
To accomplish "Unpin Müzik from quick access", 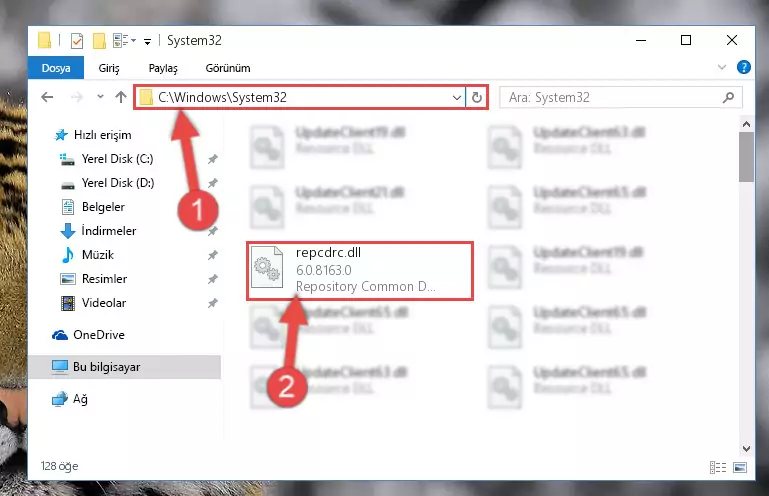I will coord(212,255).
